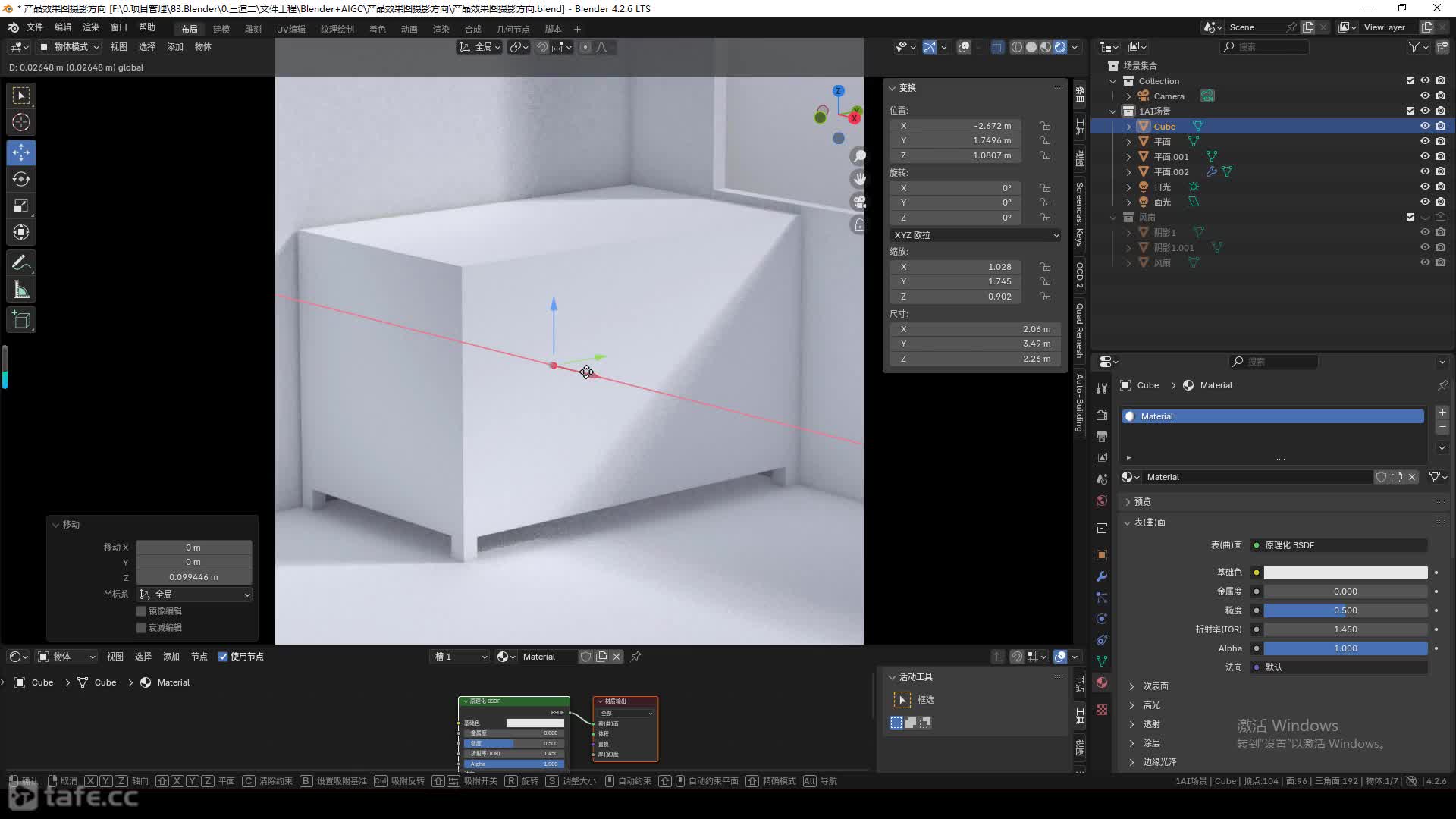Hide the Cube object in viewport
Viewport: 1456px width, 819px height.
point(1425,126)
